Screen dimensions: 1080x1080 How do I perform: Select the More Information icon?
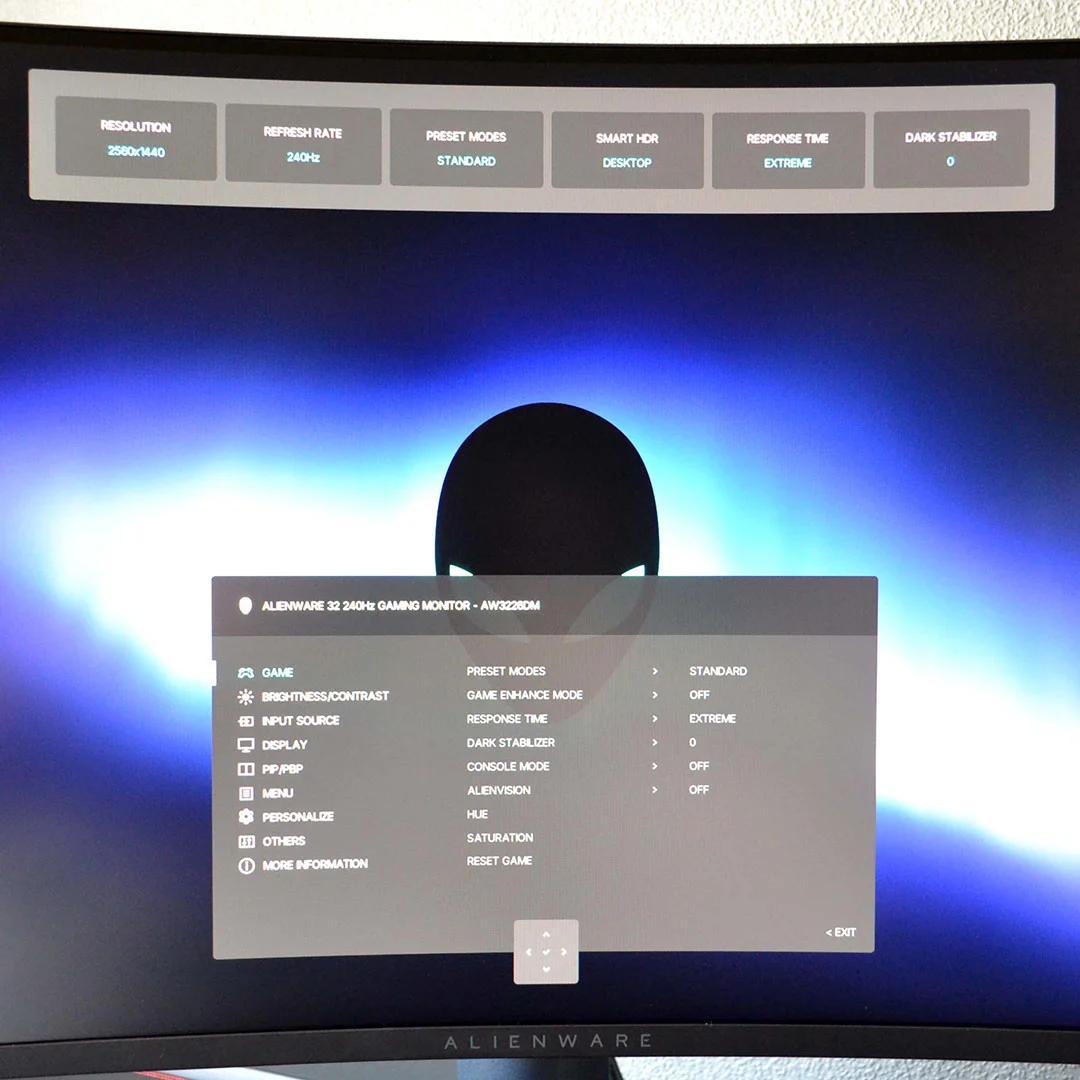pos(247,865)
